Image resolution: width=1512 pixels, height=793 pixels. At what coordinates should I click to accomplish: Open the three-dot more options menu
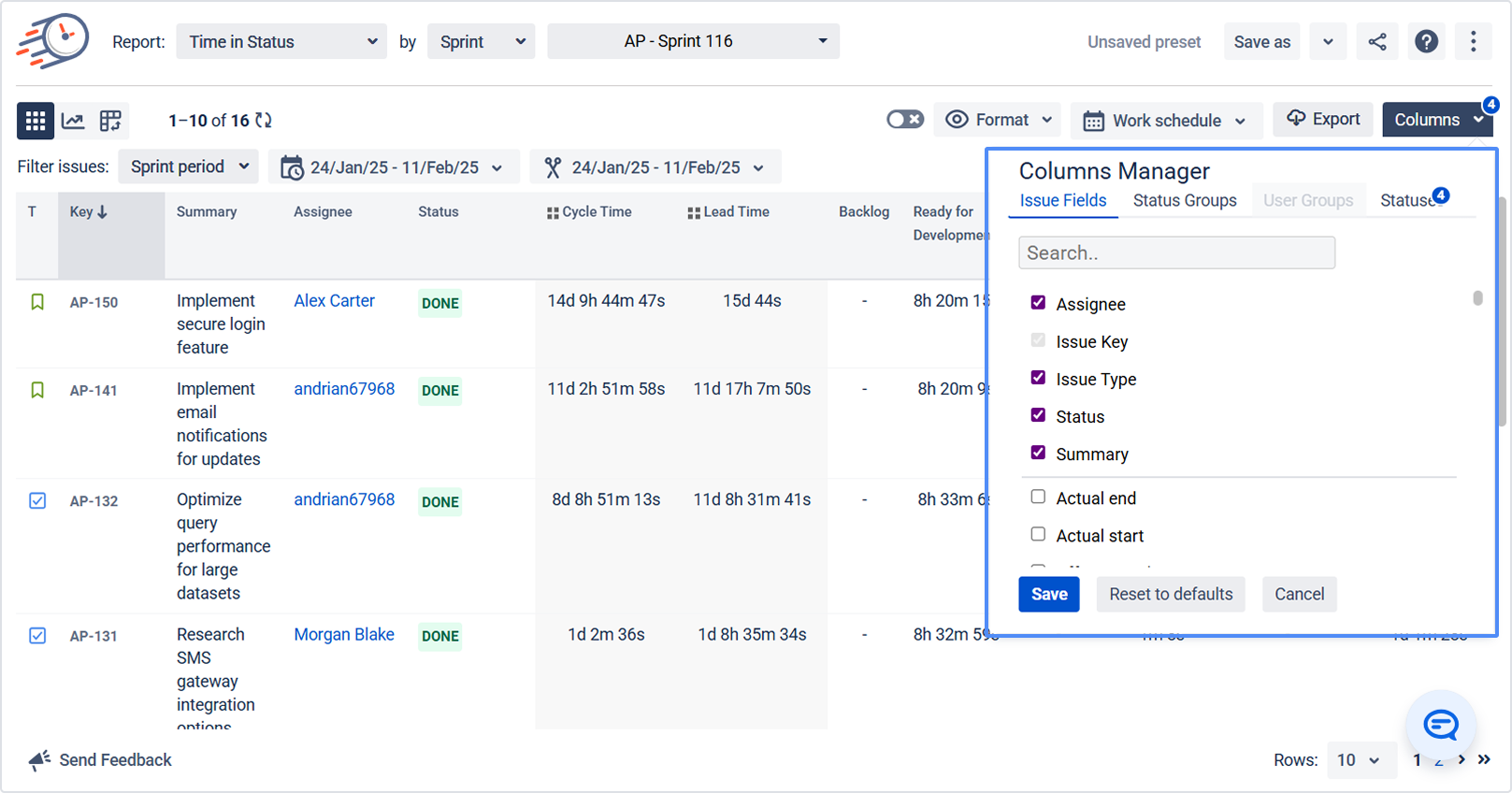[x=1473, y=42]
